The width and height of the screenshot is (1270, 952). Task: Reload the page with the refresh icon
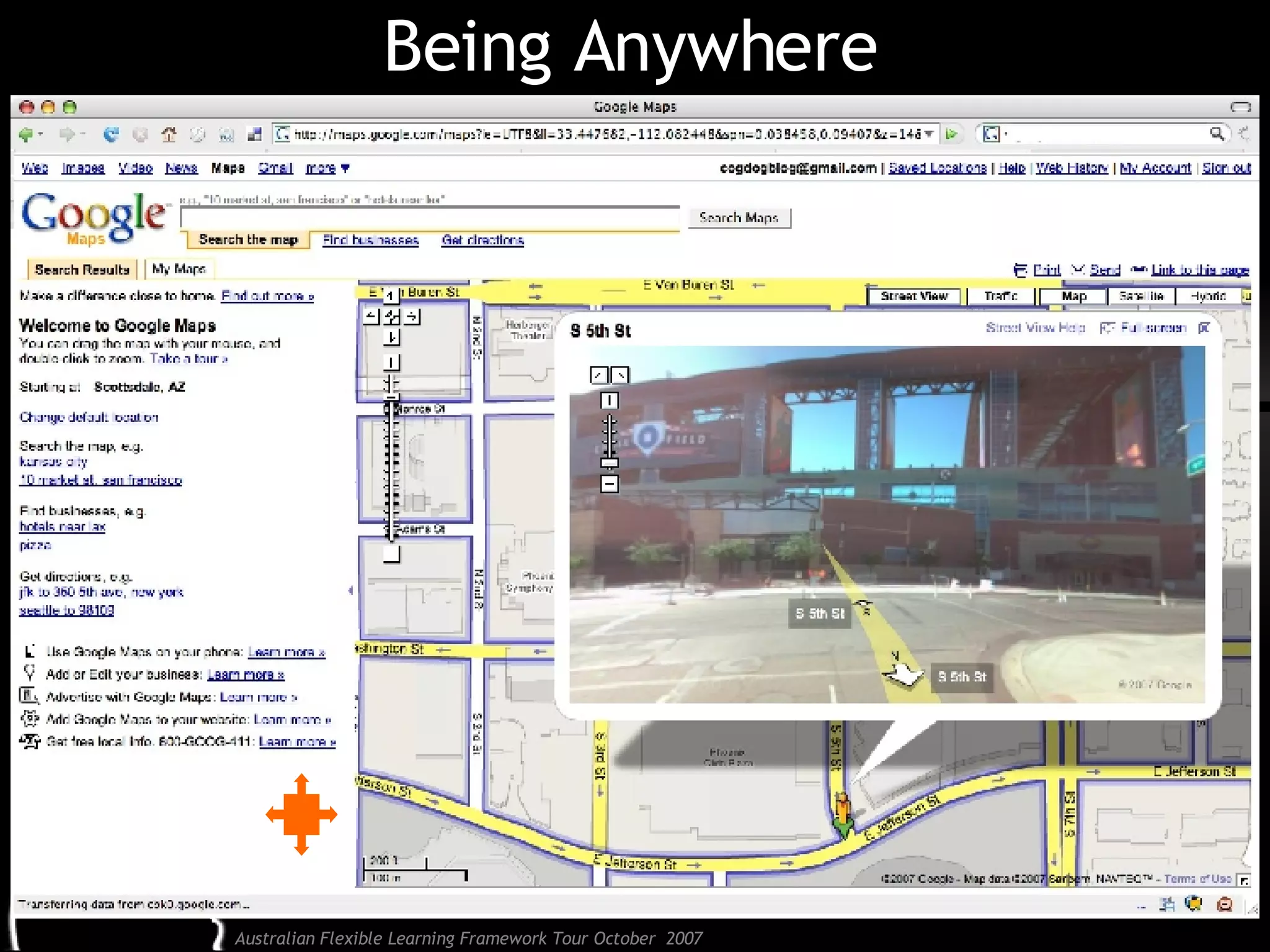[x=111, y=134]
